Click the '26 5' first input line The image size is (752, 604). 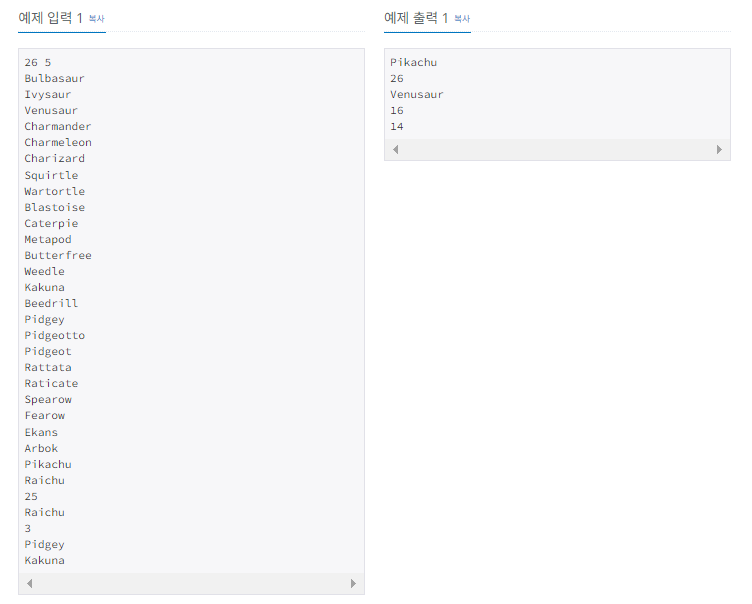click(x=38, y=62)
